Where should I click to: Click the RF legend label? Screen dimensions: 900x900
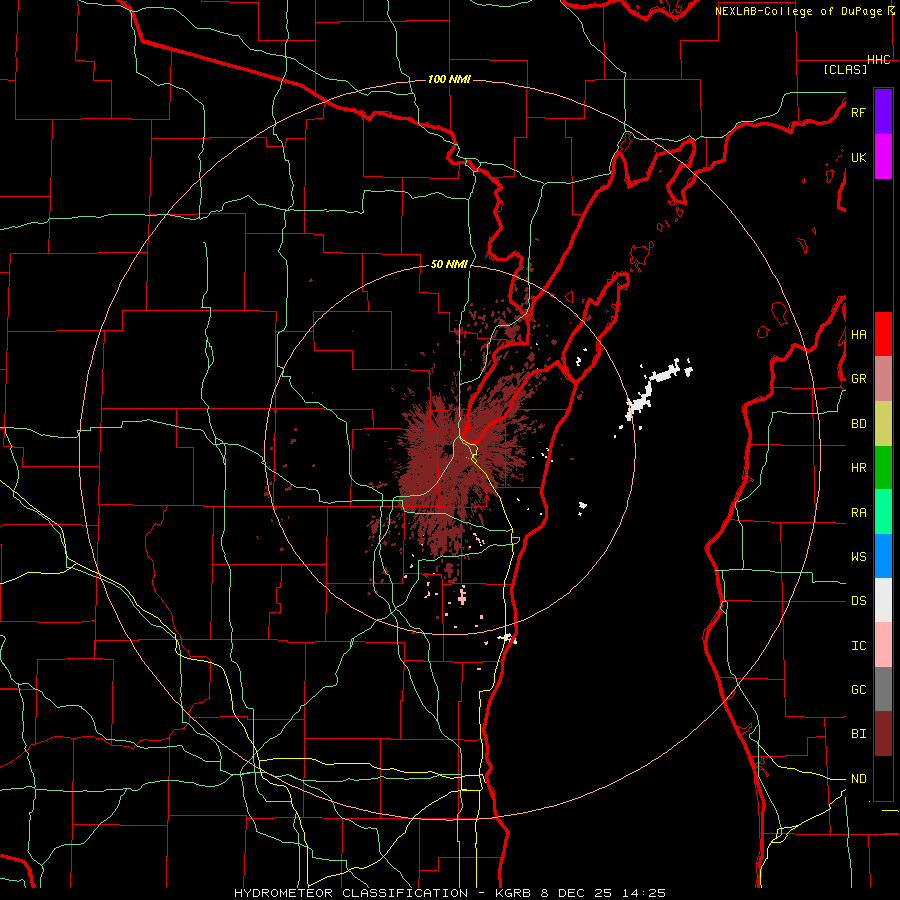[858, 112]
